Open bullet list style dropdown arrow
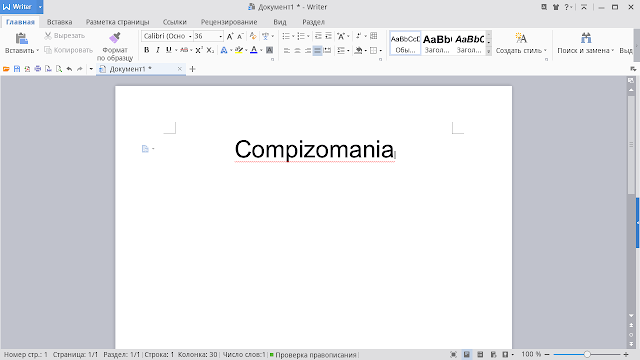The image size is (640, 360). (x=293, y=36)
